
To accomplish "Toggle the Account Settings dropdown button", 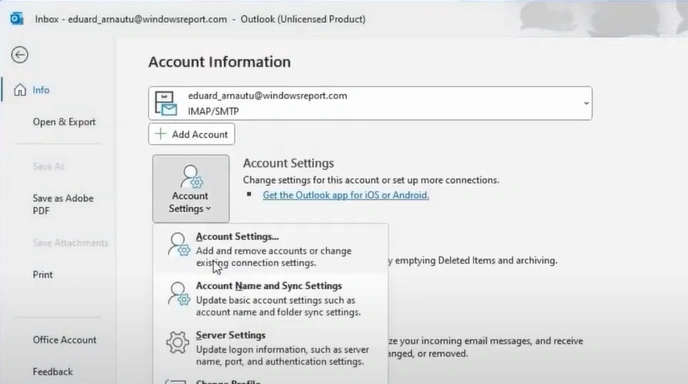I will coord(191,189).
